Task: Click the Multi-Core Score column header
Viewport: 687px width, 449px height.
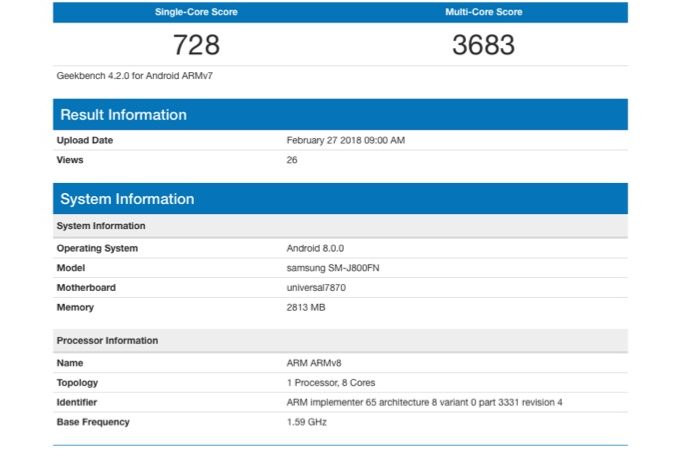Action: coord(483,12)
